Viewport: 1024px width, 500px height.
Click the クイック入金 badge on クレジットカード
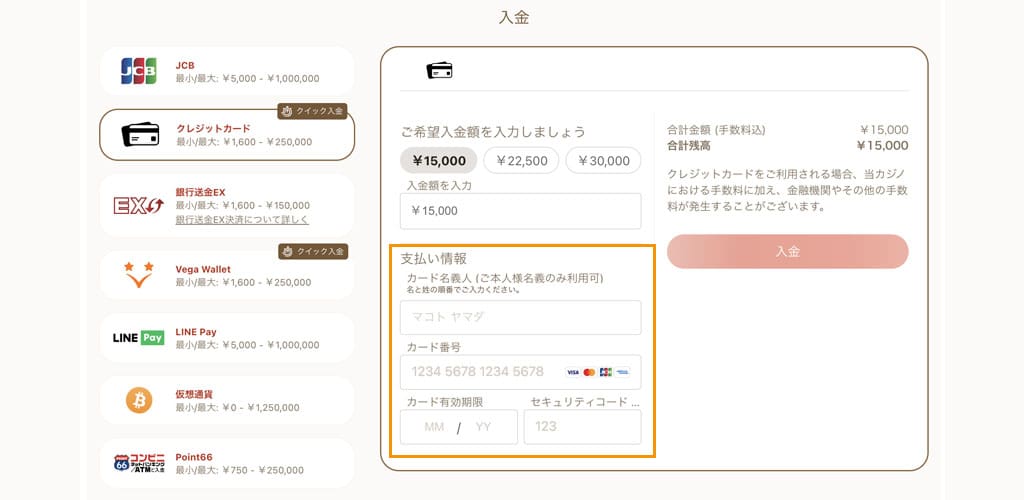pyautogui.click(x=312, y=111)
